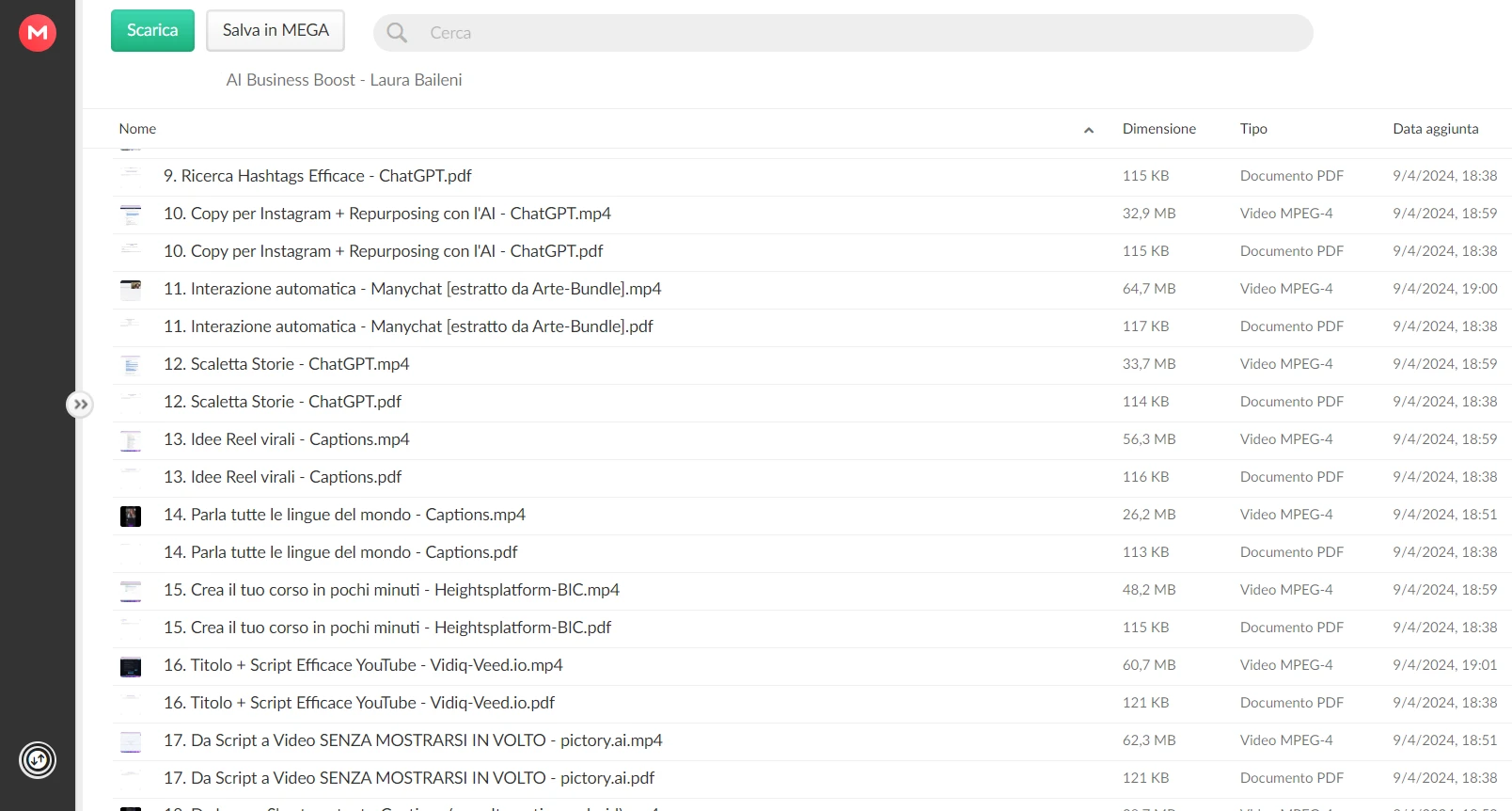Click thumbnail of 11. Interazione automatica mp4

click(x=131, y=290)
